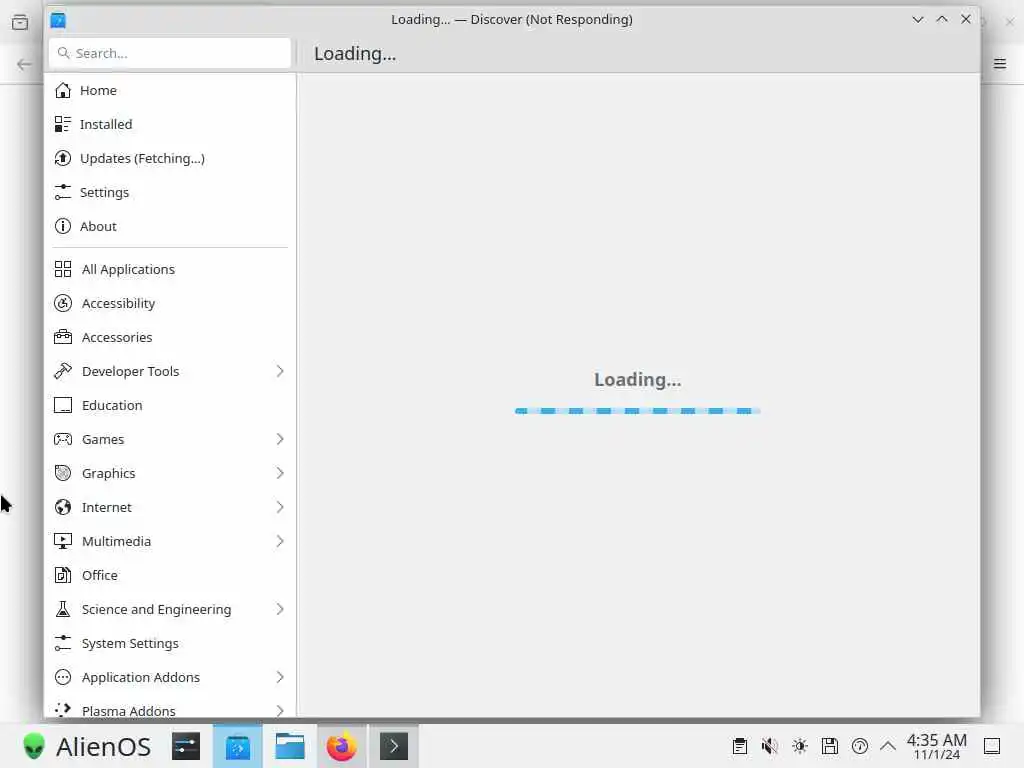Click the muted volume tray icon
The height and width of the screenshot is (768, 1024).
pos(770,746)
